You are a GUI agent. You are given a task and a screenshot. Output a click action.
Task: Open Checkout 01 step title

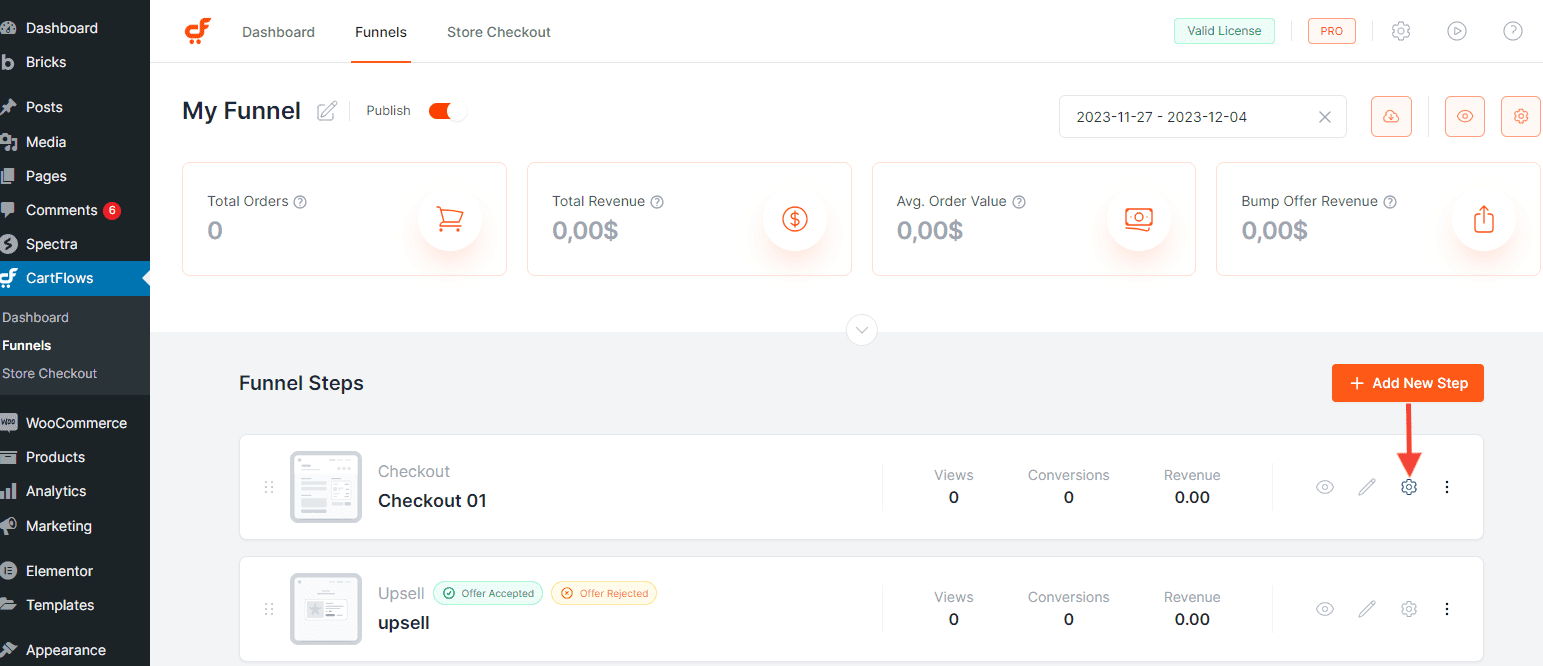[x=432, y=501]
